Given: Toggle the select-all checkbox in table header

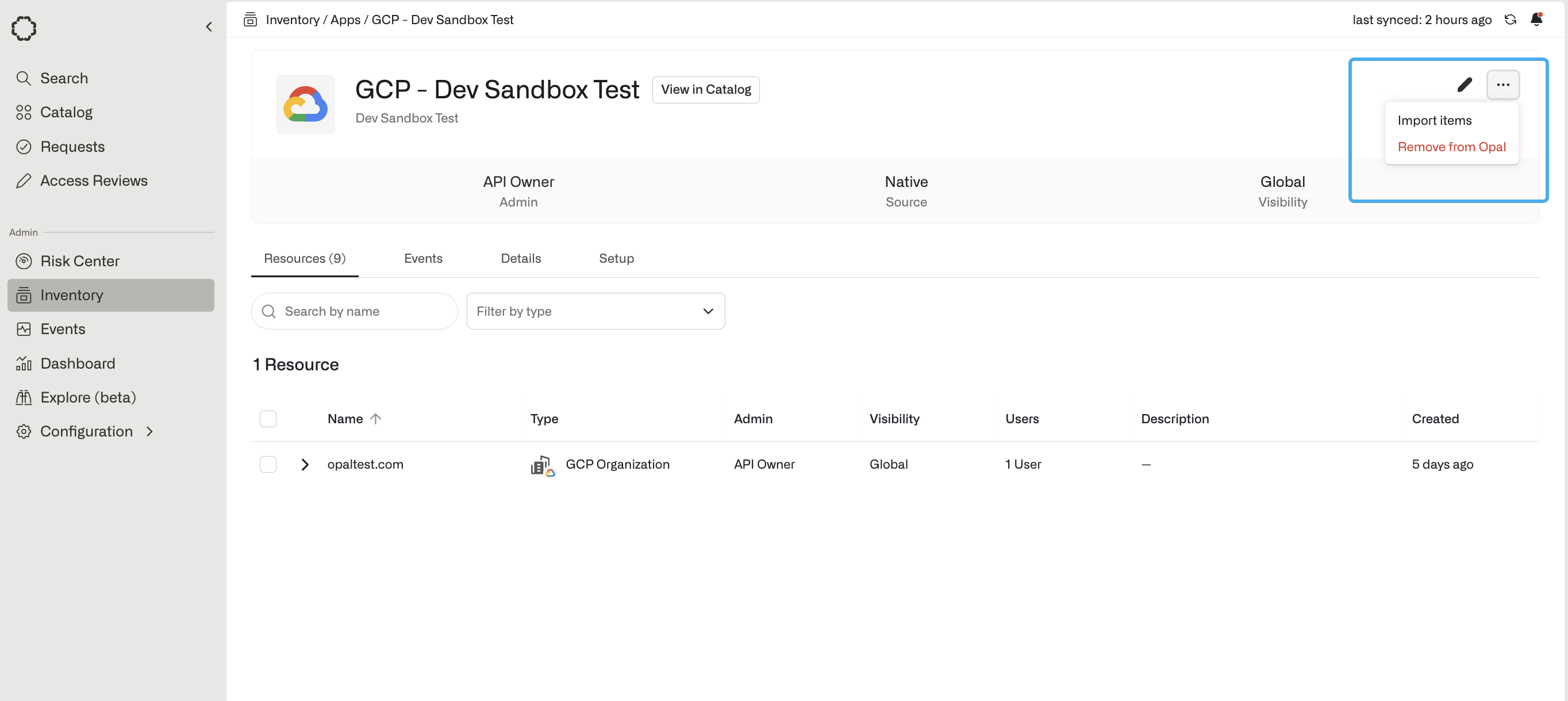Looking at the screenshot, I should click(x=268, y=419).
